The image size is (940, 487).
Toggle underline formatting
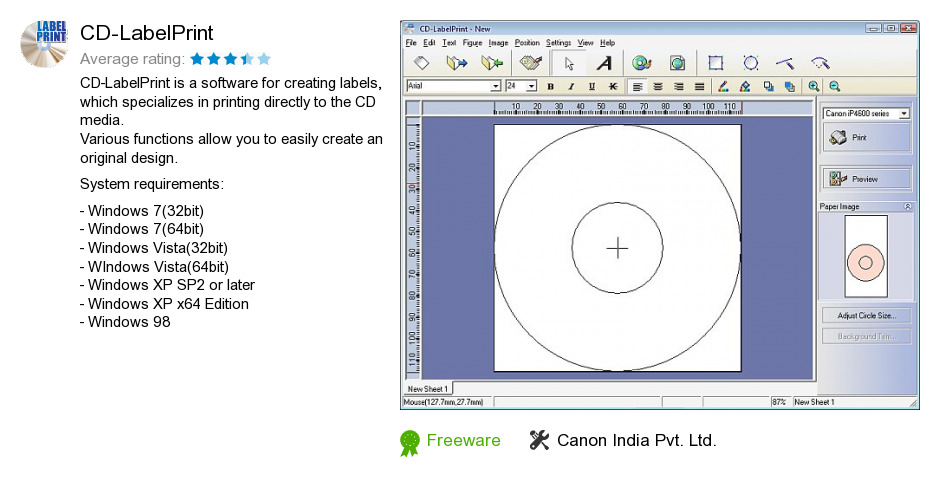tap(592, 86)
